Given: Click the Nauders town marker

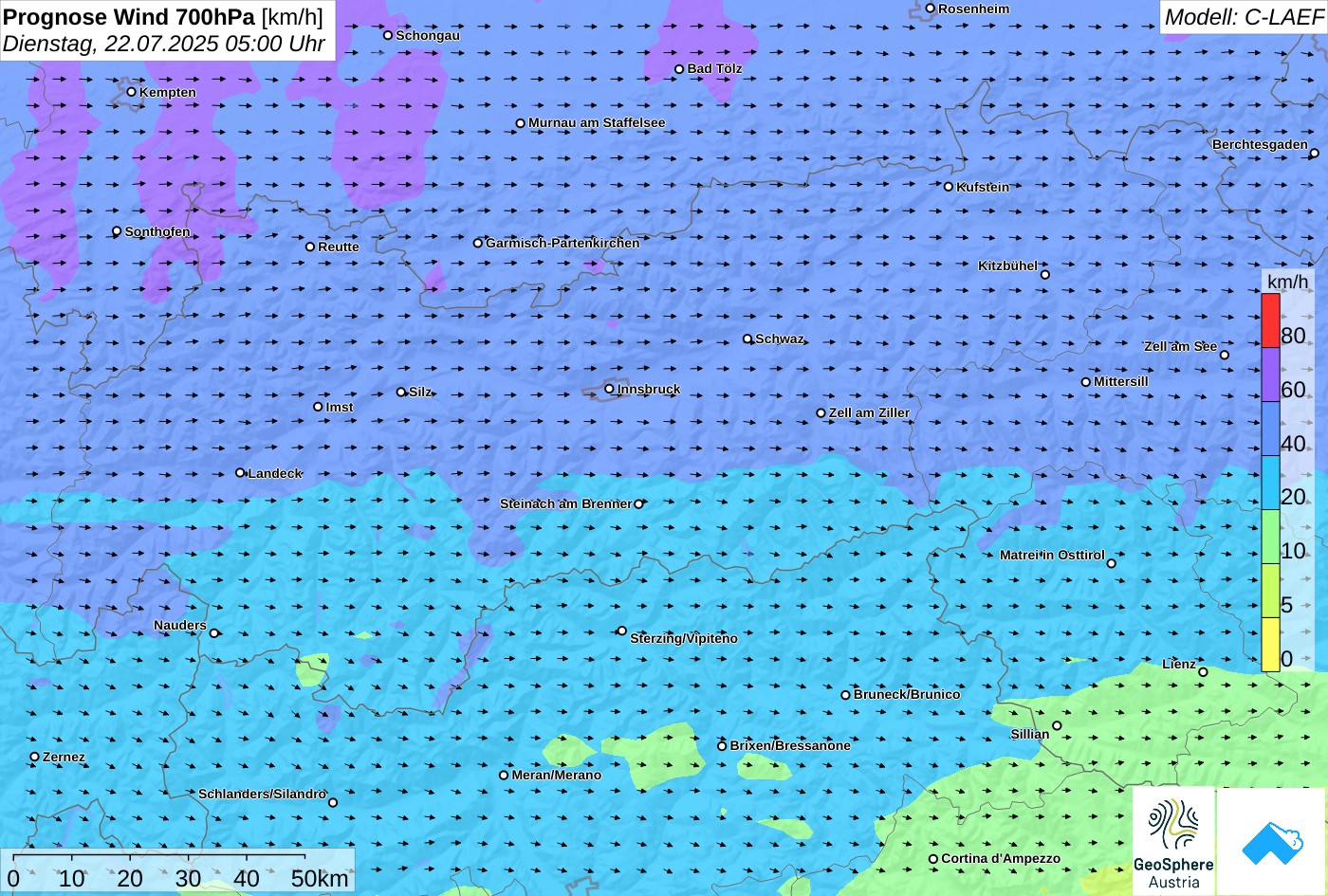Looking at the screenshot, I should point(214,633).
